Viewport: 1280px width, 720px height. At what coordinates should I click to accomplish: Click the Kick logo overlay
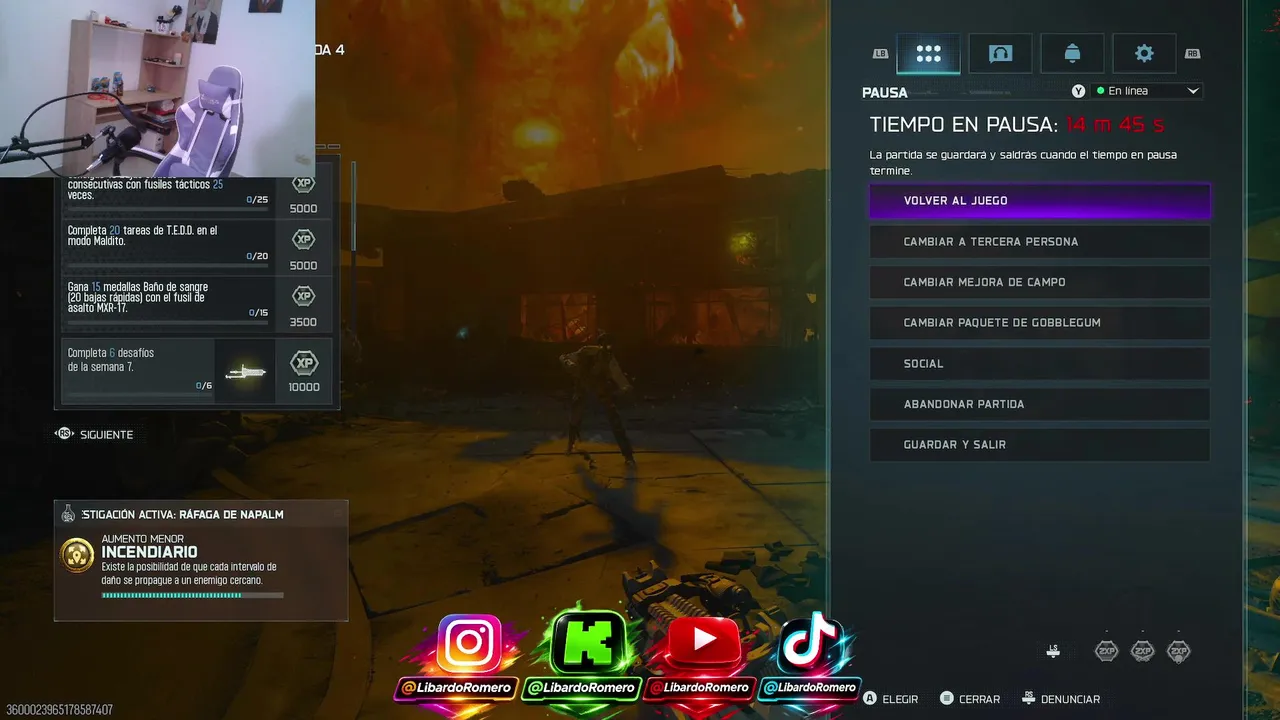coord(588,642)
